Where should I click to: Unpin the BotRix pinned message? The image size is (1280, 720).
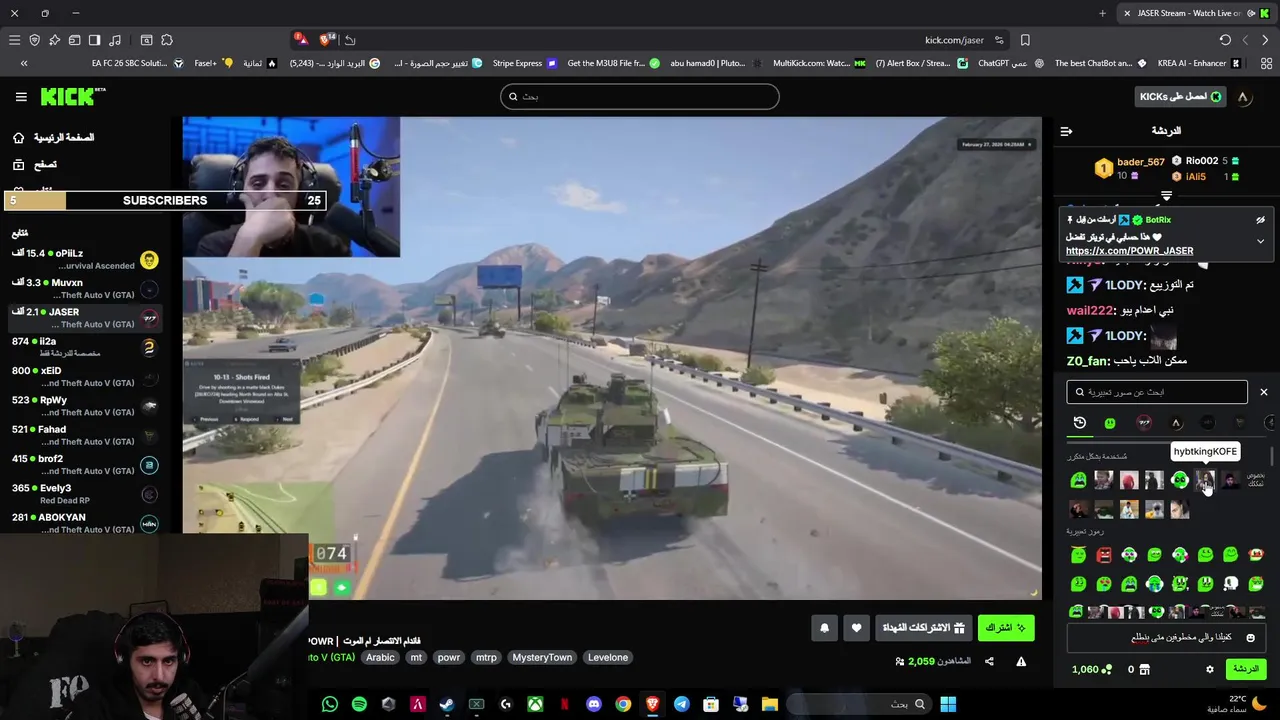click(x=1260, y=220)
